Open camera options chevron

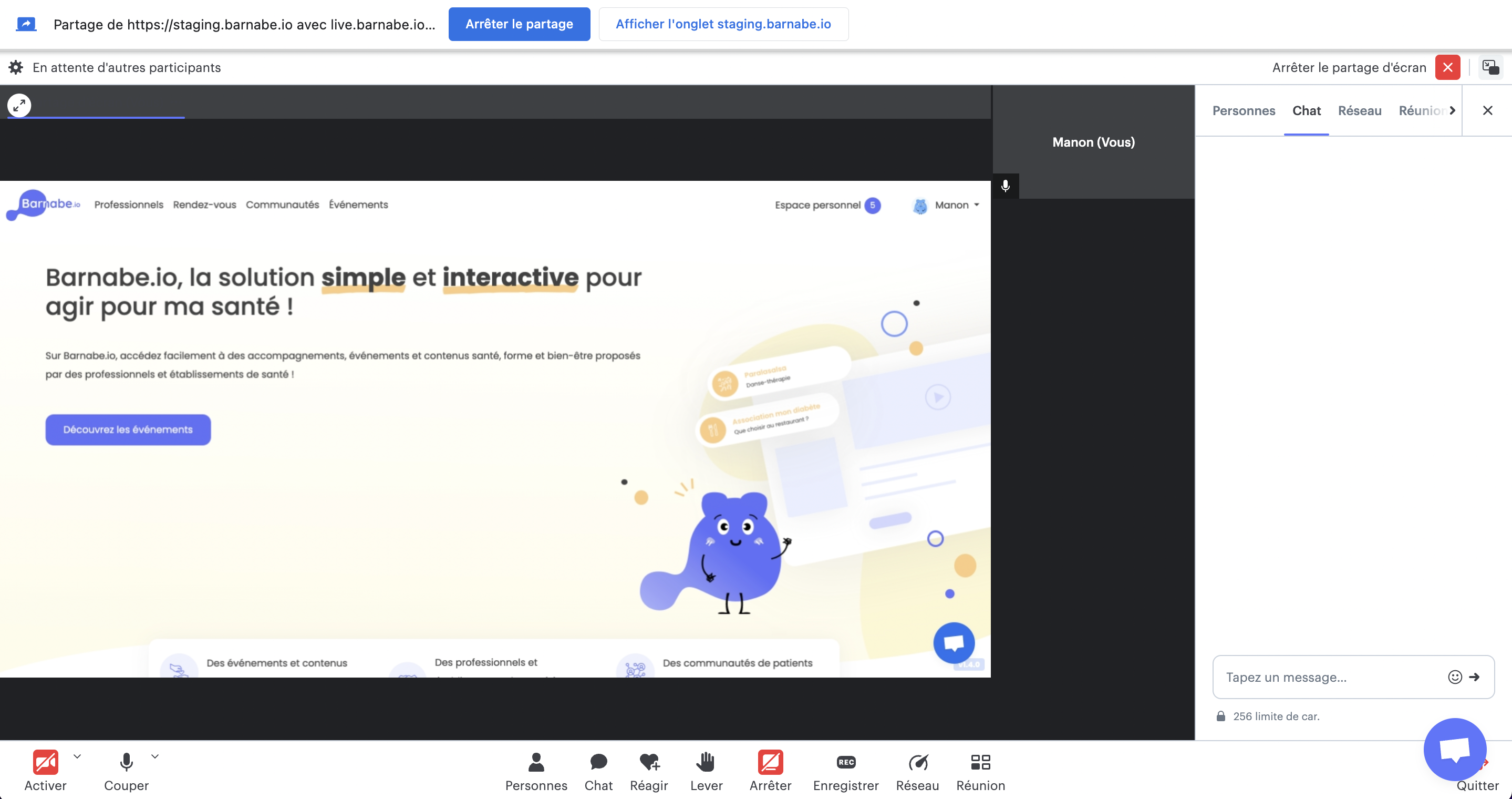[77, 756]
